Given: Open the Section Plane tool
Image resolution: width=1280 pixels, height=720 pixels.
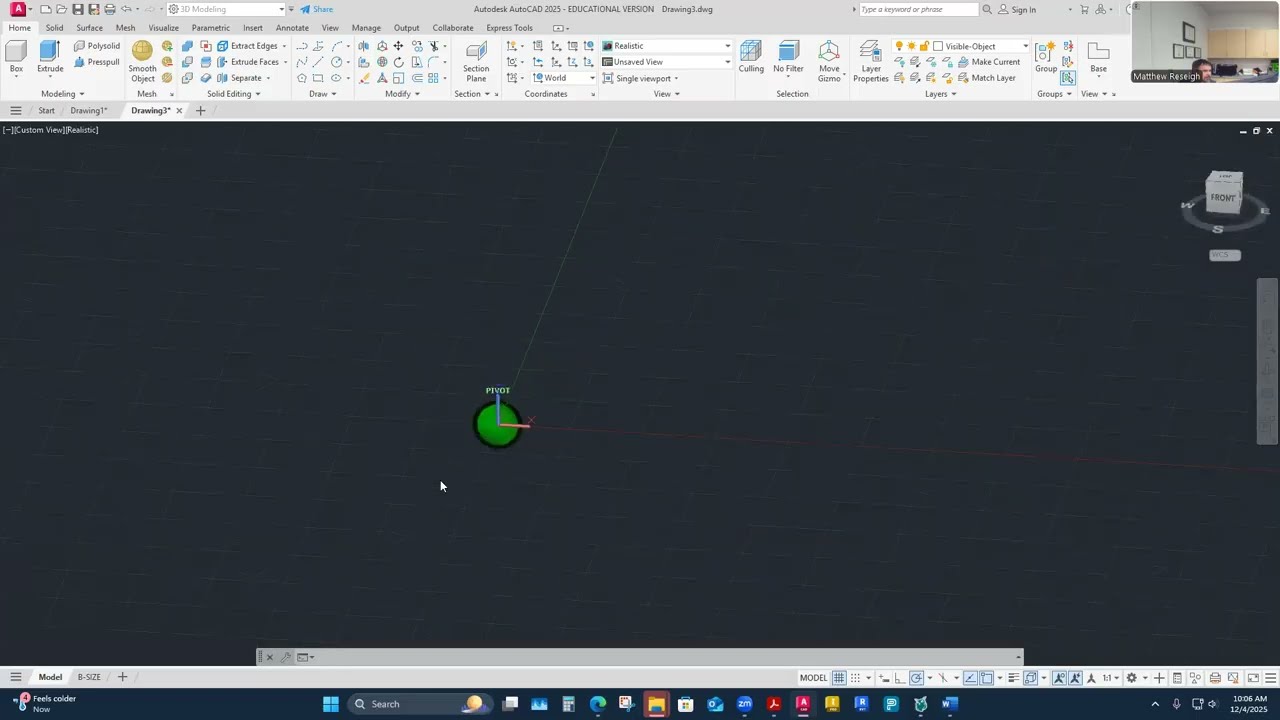Looking at the screenshot, I should click(476, 62).
